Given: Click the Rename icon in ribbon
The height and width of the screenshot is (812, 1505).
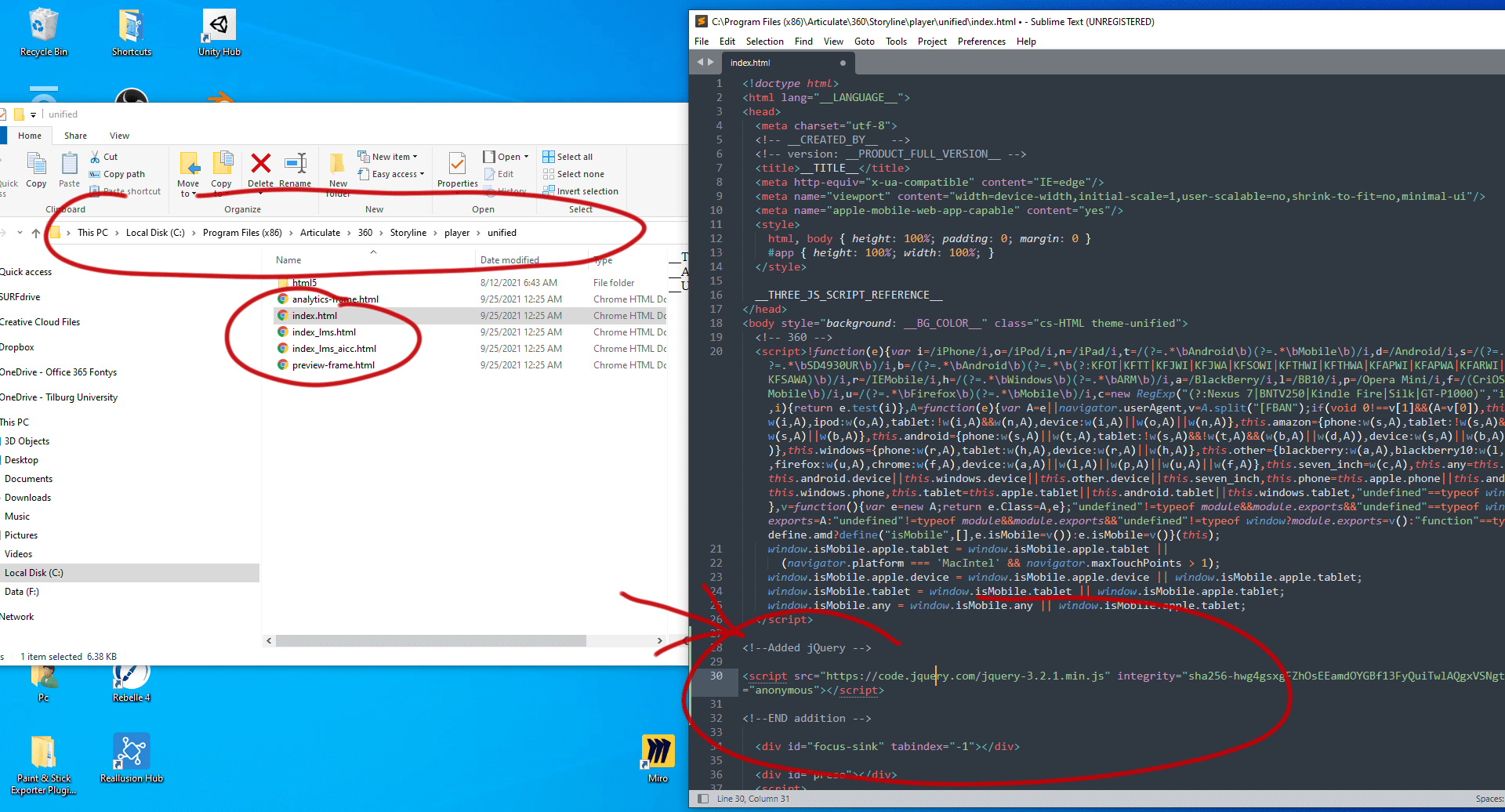Looking at the screenshot, I should 296,165.
